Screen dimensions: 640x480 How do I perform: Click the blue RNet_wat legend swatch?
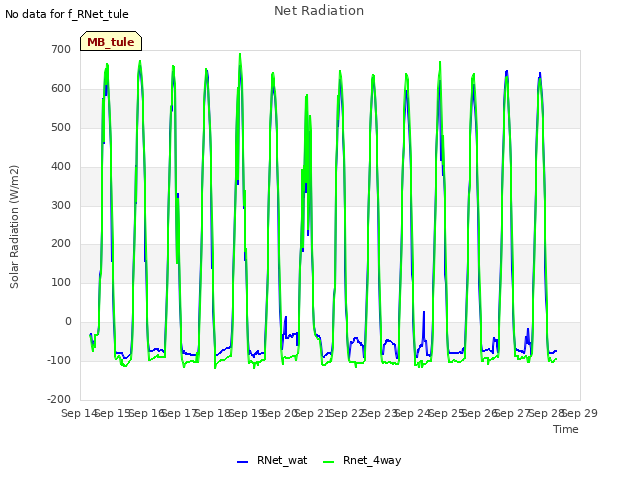[242, 462]
